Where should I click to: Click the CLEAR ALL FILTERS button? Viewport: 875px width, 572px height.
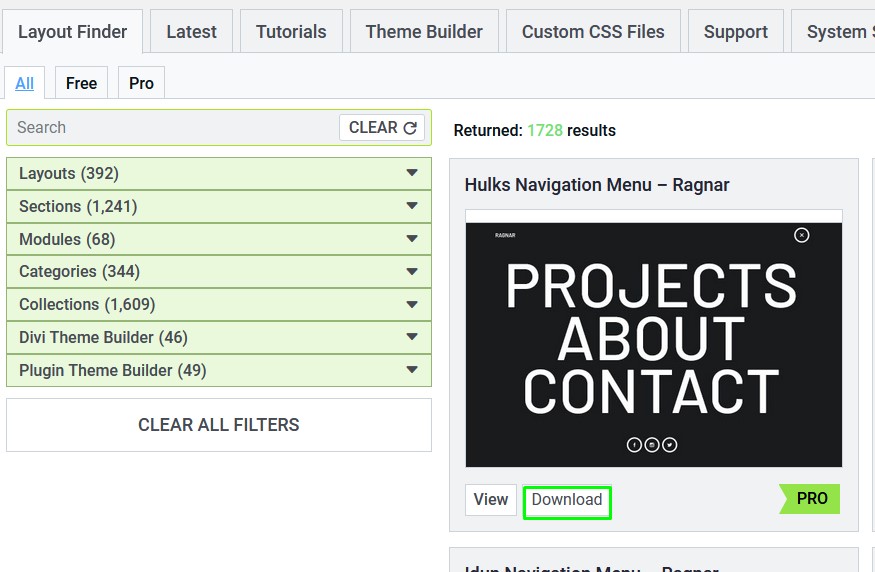pos(219,425)
